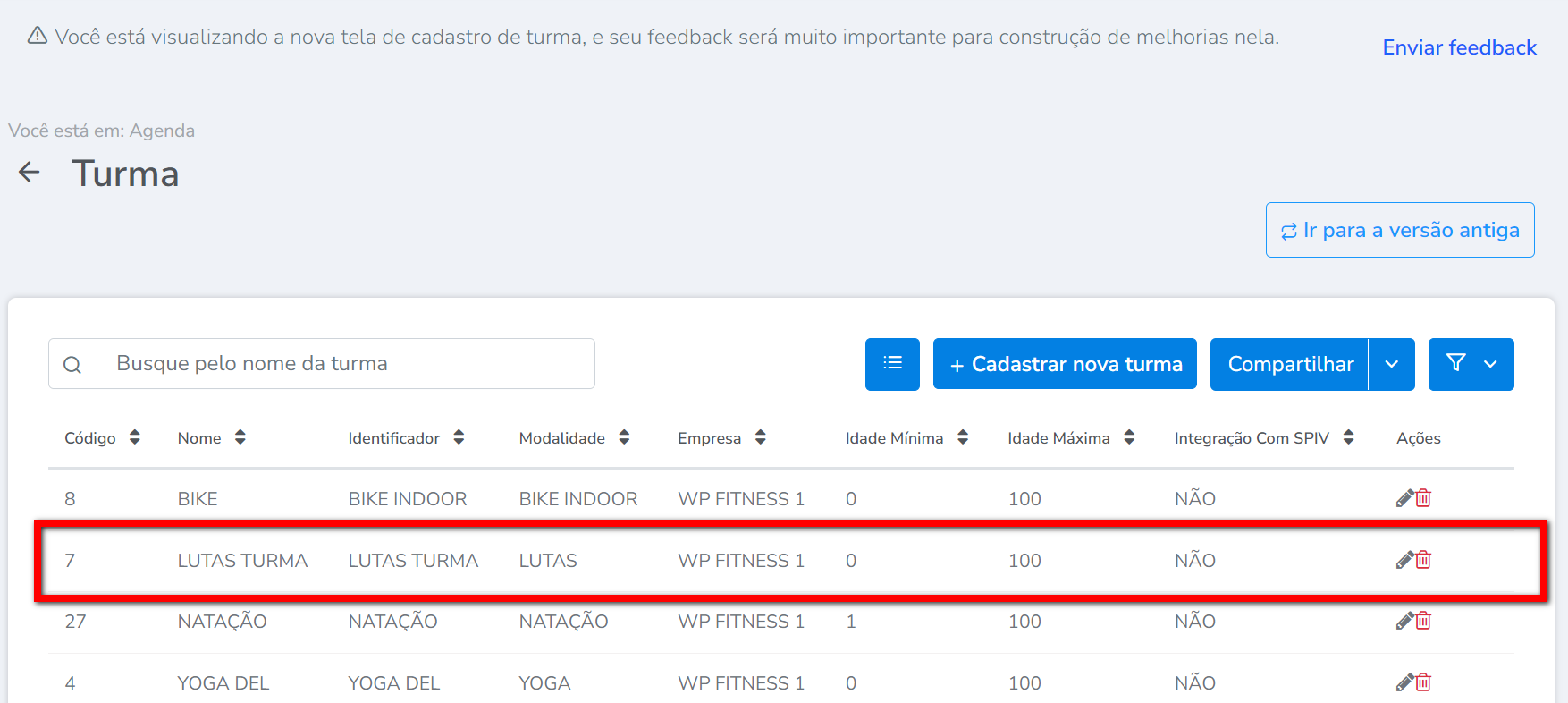Expand the Compartilhar dropdown arrow
Viewport: 1568px width, 703px height.
(x=1391, y=364)
